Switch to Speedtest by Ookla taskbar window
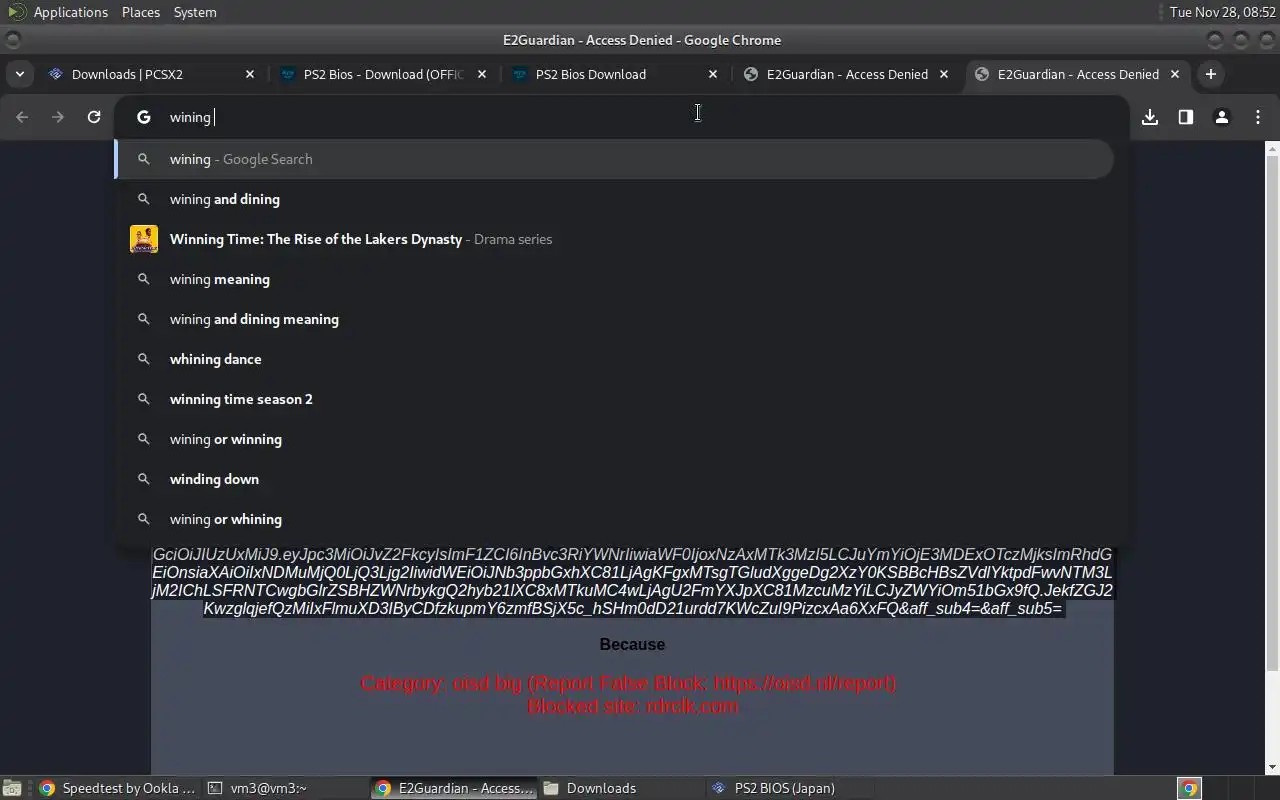 (117, 788)
